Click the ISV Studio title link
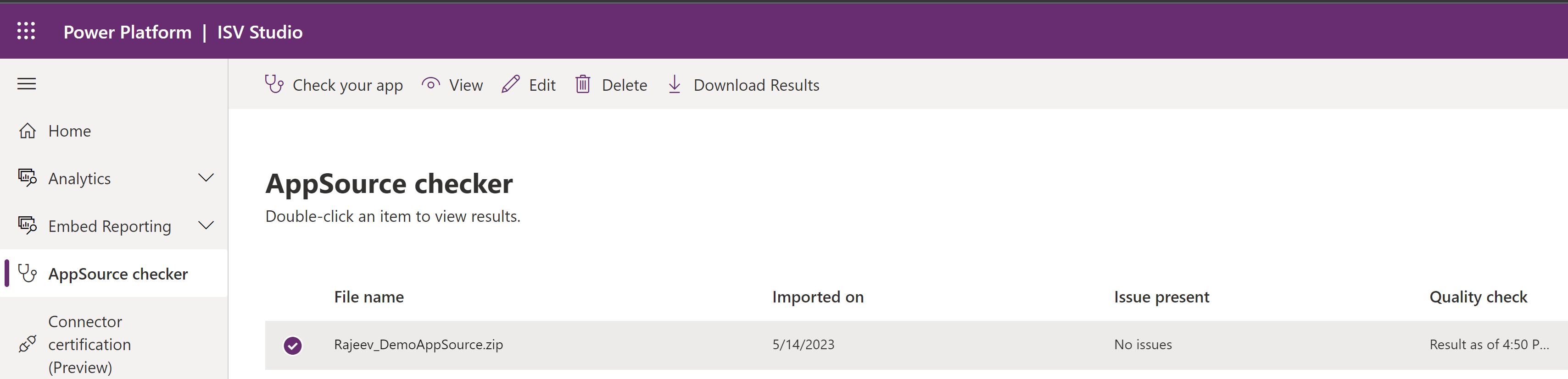This screenshot has height=379, width=1568. click(x=260, y=32)
